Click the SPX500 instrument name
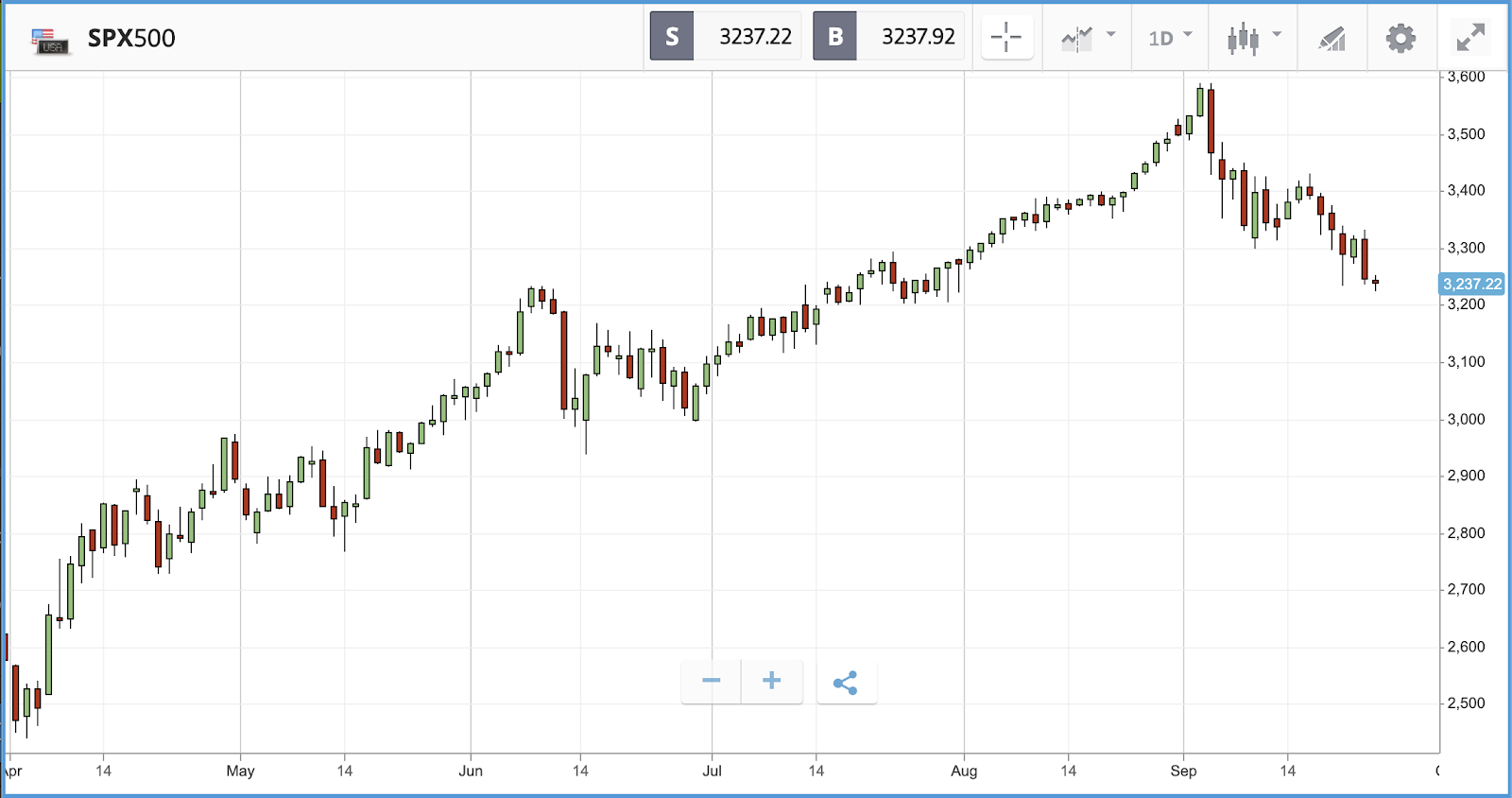 (131, 39)
